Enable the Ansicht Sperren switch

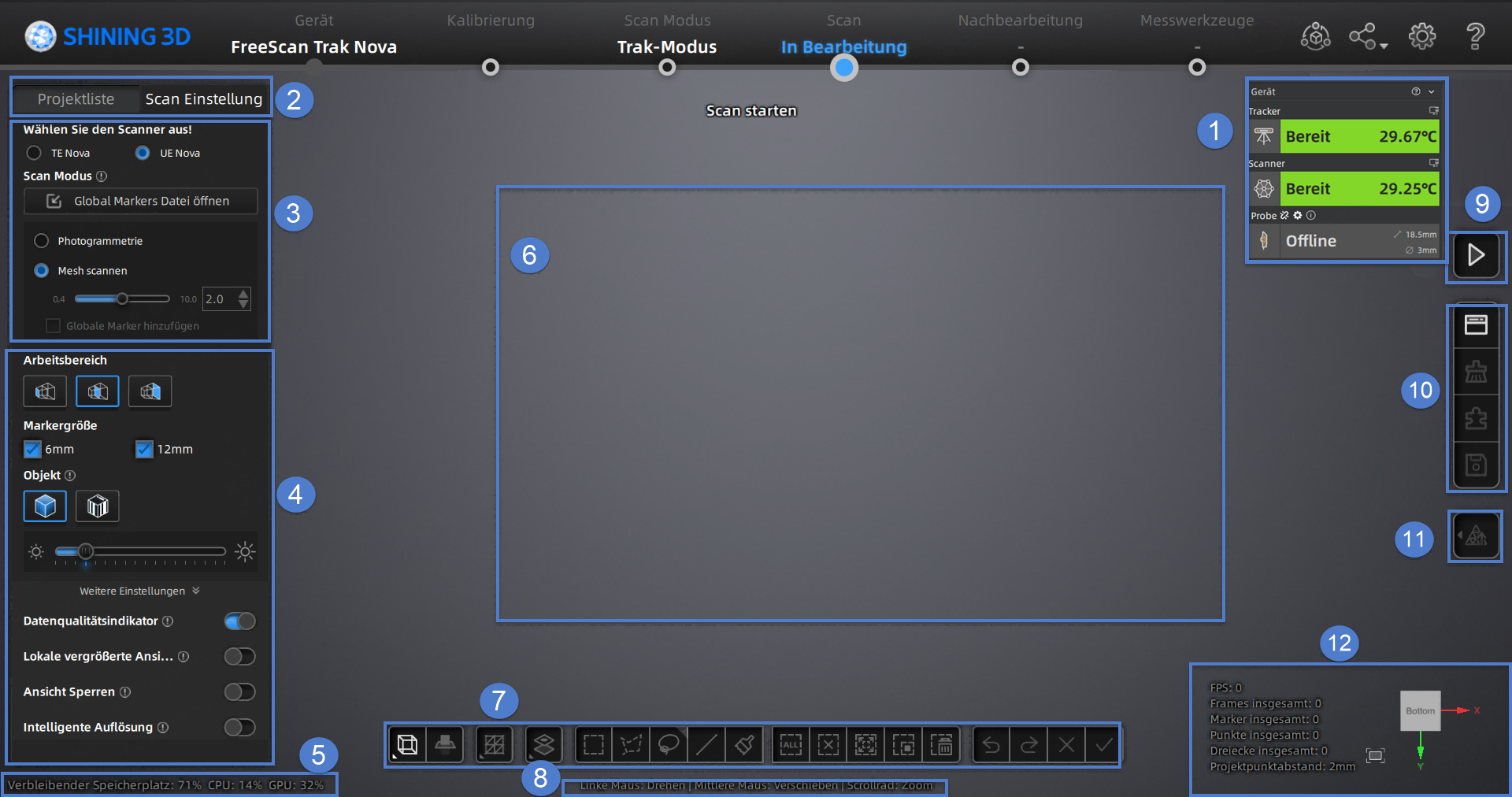click(x=239, y=691)
